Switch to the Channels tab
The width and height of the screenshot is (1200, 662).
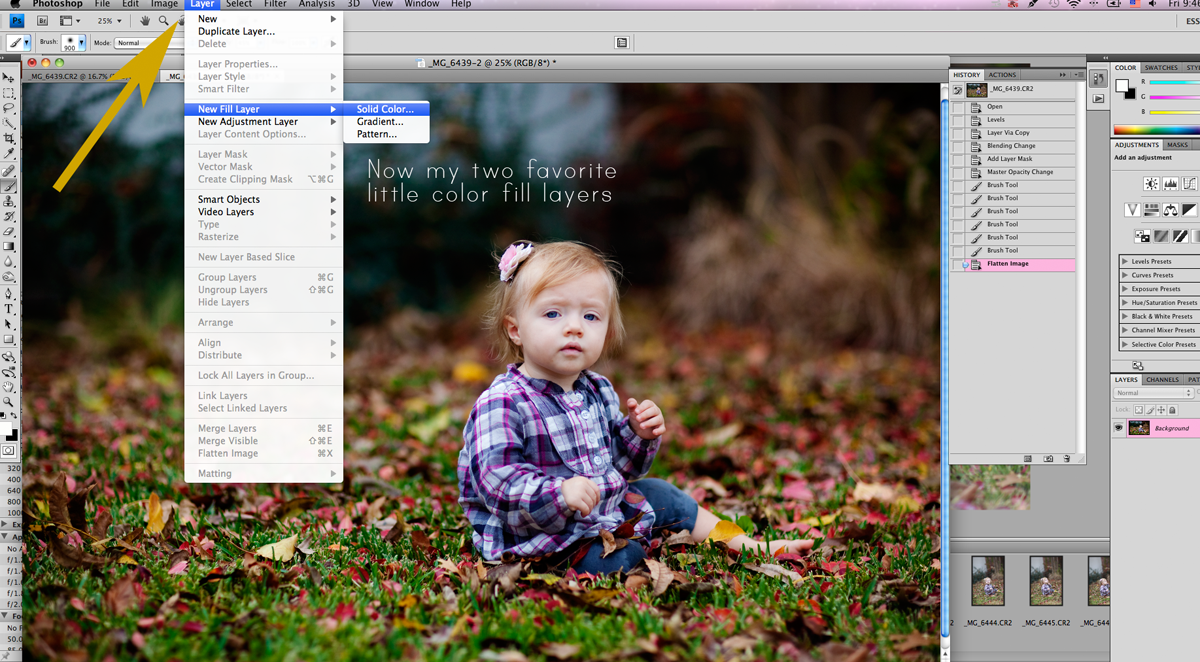coord(1162,380)
